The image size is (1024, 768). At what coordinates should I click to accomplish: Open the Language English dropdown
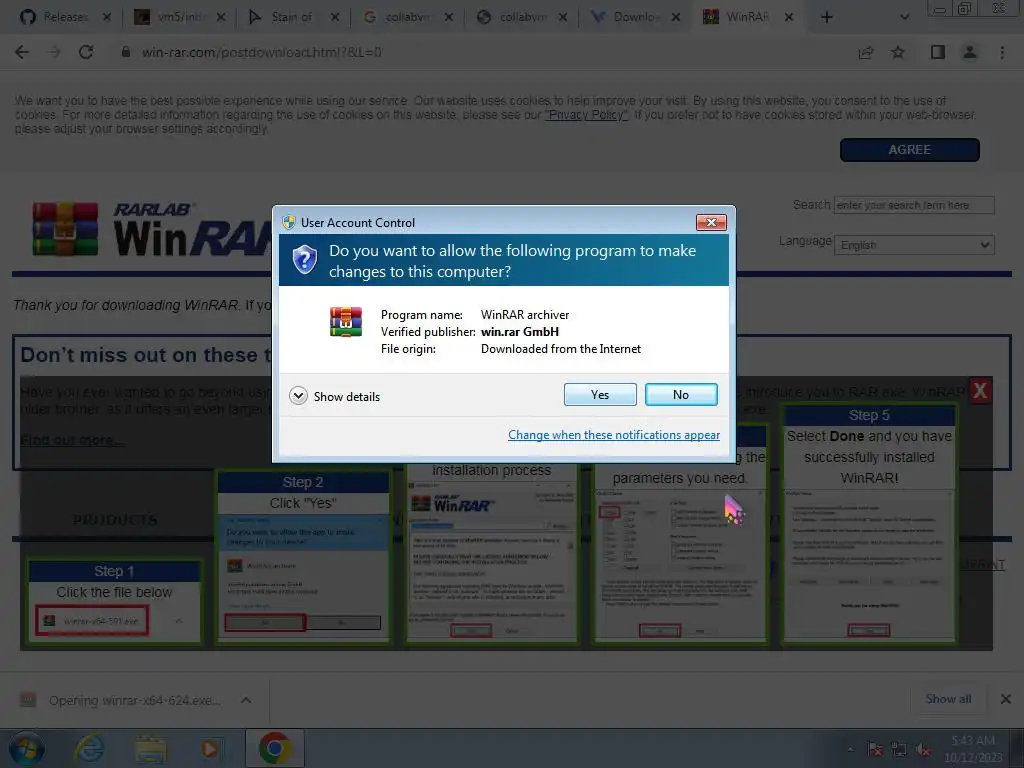914,245
